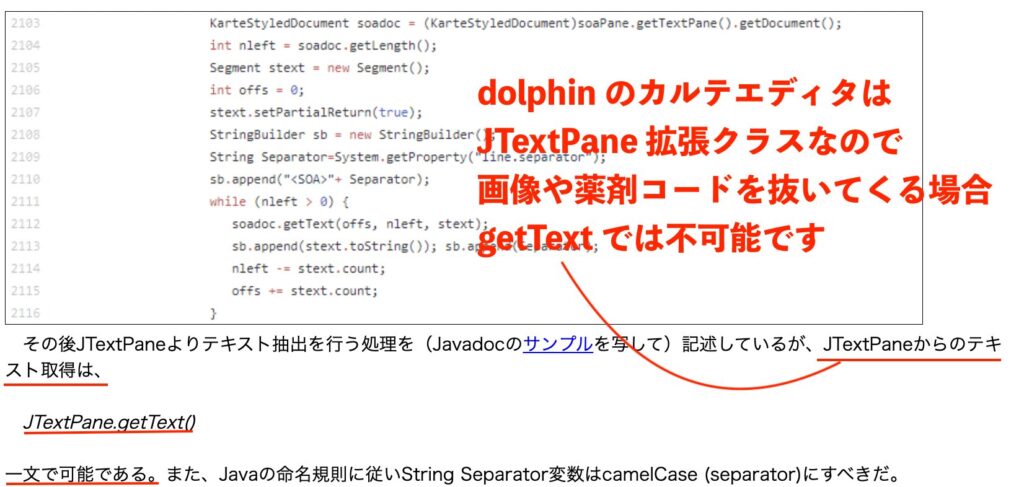Image resolution: width=1024 pixels, height=487 pixels.
Task: Click 'sb.append("<SOA>"+ Separator);' code
Action: tap(319, 180)
